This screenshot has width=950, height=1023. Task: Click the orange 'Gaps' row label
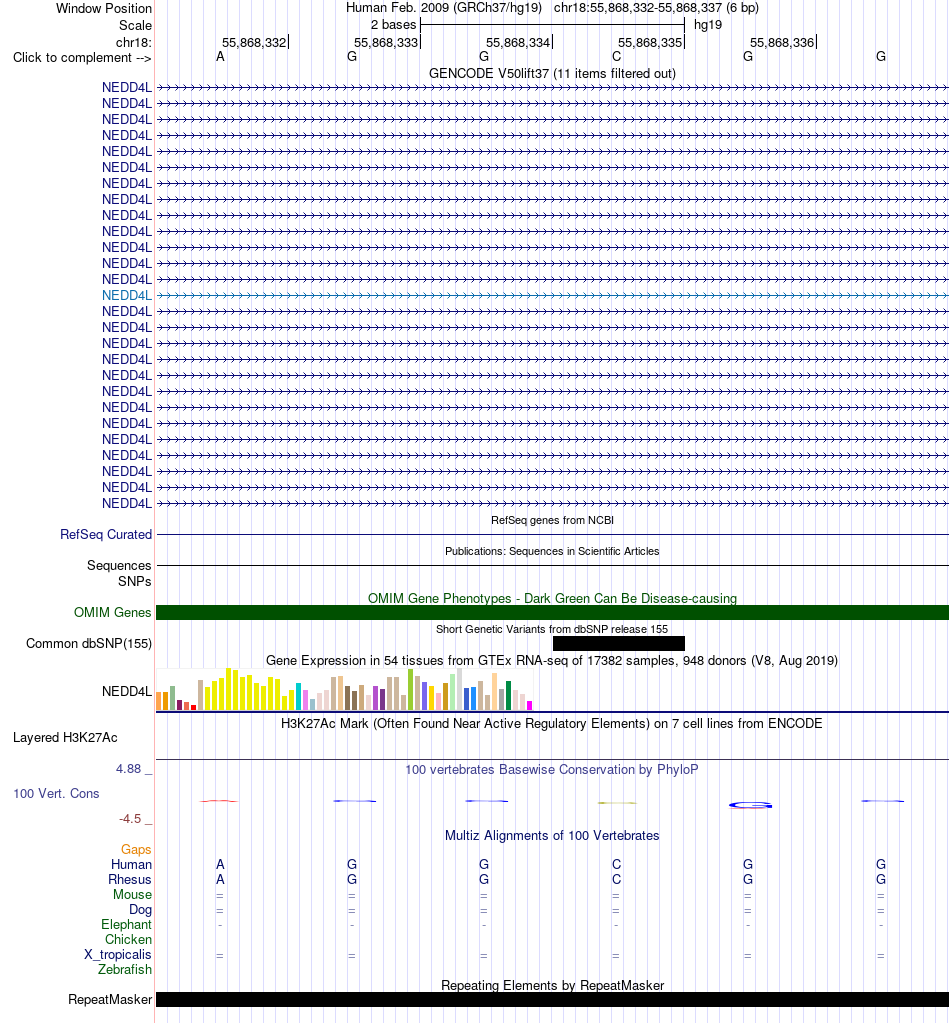pos(136,849)
